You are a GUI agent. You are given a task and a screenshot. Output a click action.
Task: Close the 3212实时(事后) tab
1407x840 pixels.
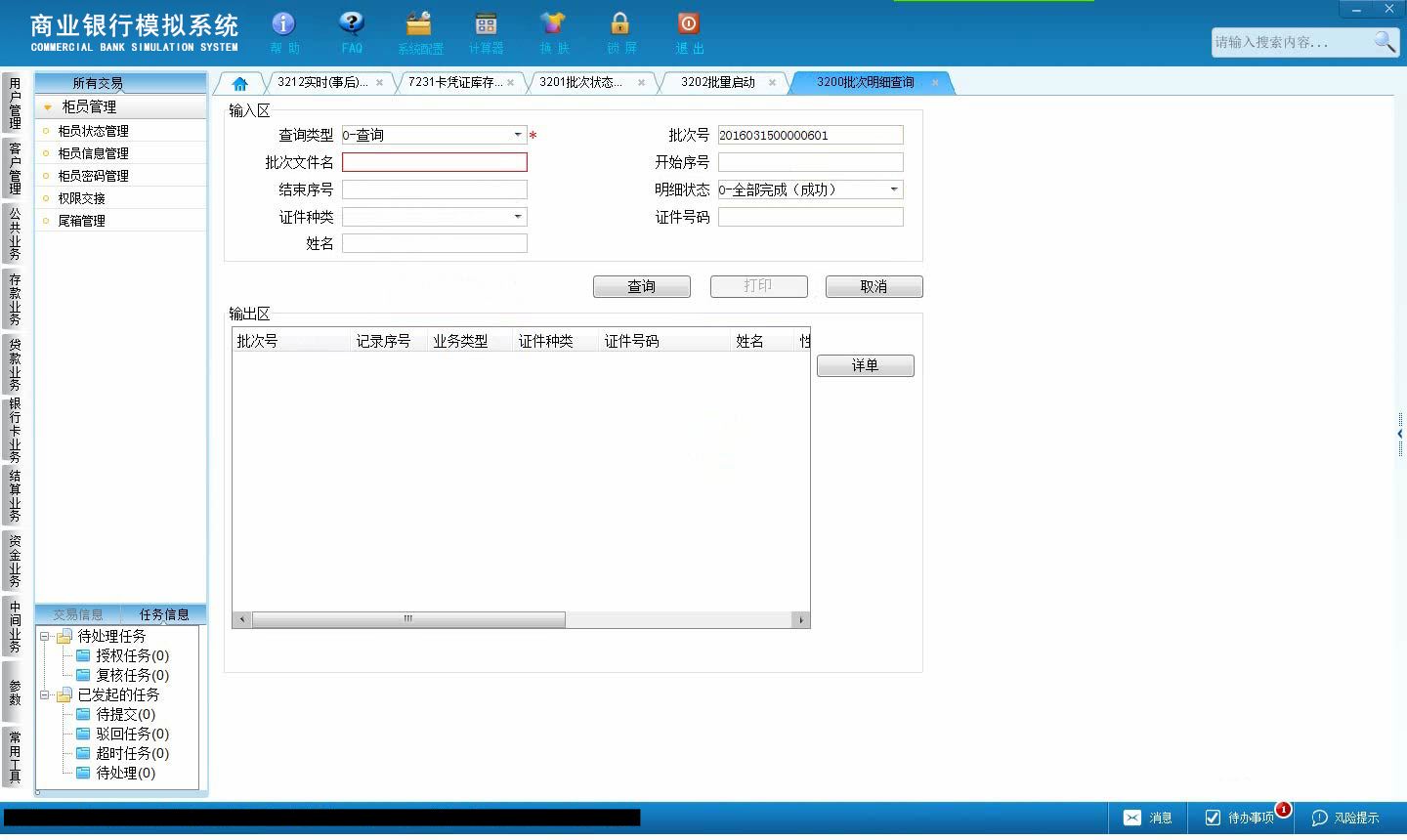(379, 83)
